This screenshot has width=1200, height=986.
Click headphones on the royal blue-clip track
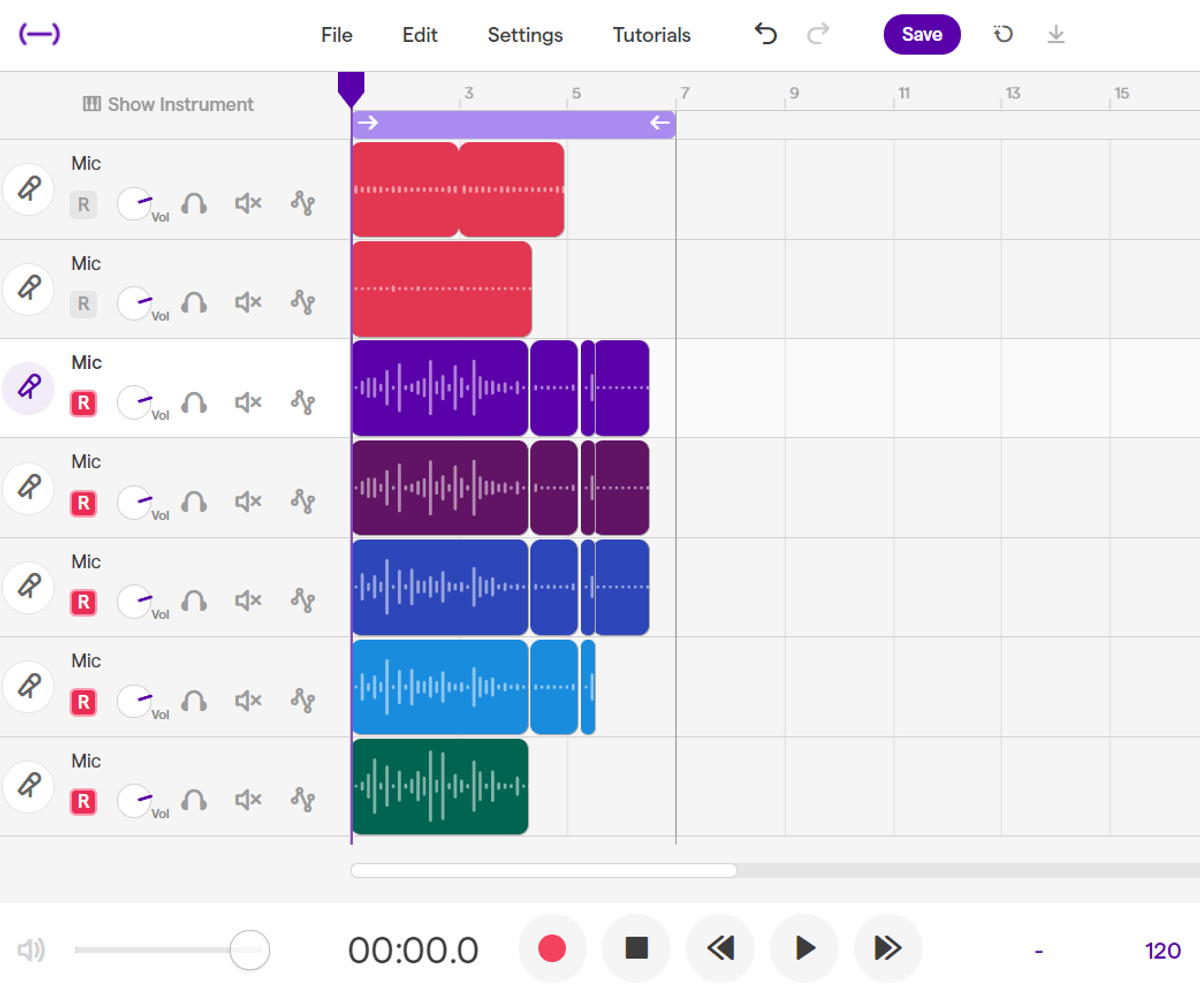(x=194, y=601)
